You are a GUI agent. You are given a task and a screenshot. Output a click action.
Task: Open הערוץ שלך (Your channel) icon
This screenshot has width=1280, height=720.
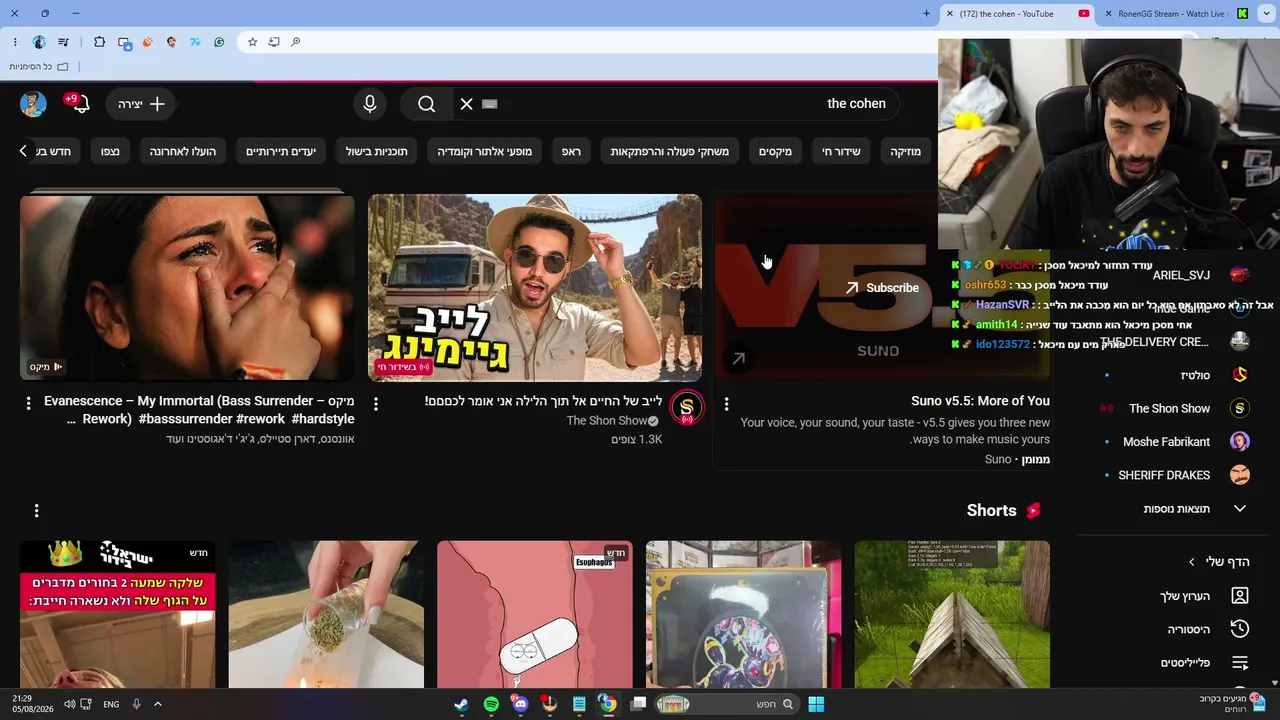(x=1240, y=596)
